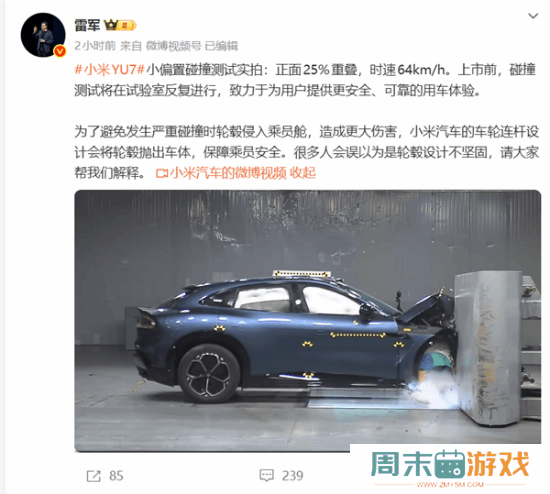Collapse the post text with 收起
The height and width of the screenshot is (494, 550).
[302, 173]
